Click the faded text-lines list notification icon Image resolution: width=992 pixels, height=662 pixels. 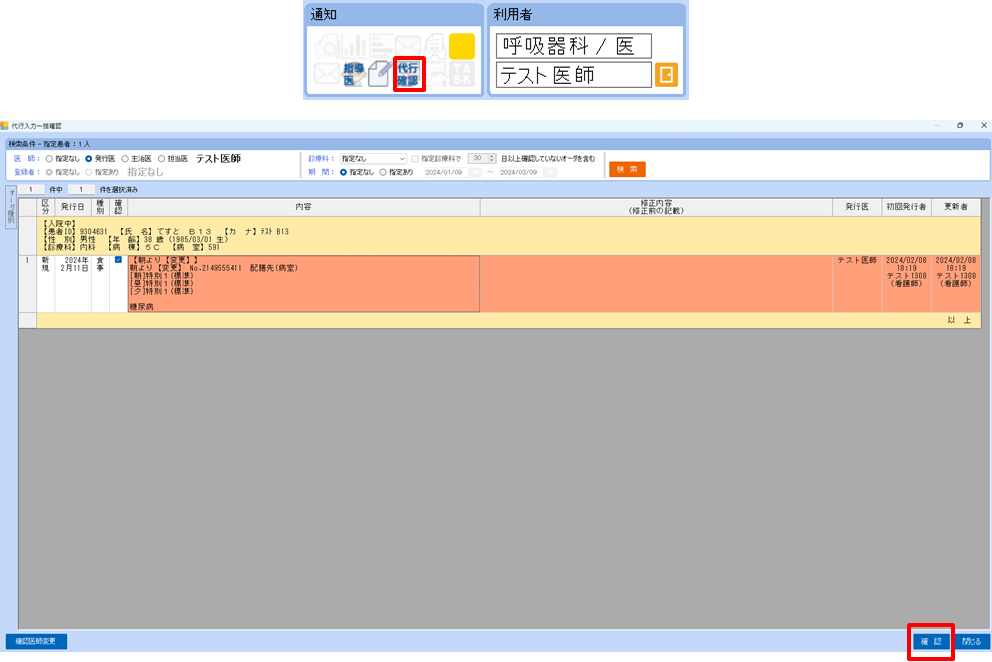point(381,46)
